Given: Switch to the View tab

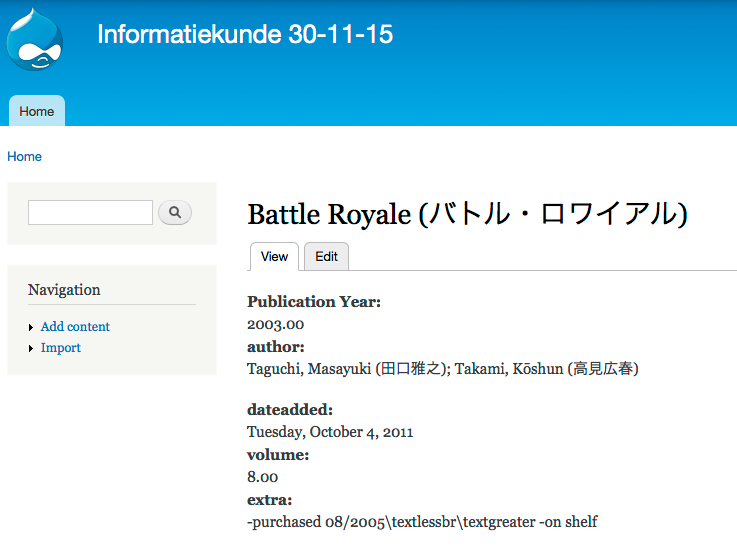Looking at the screenshot, I should point(274,256).
